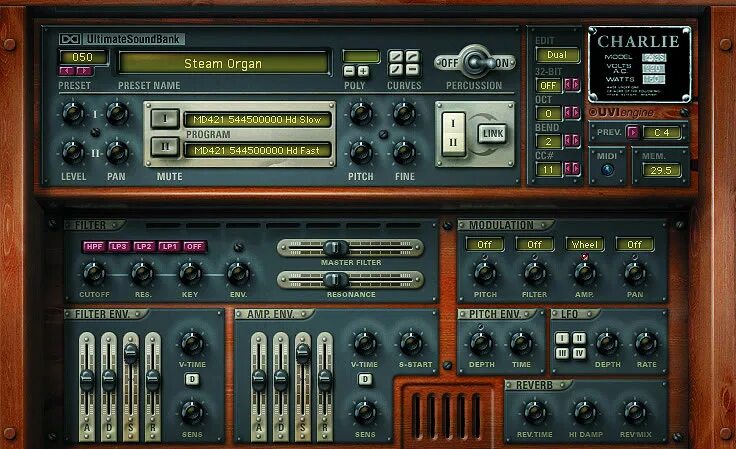
Task: Click the C 4 preview note display
Action: point(661,133)
